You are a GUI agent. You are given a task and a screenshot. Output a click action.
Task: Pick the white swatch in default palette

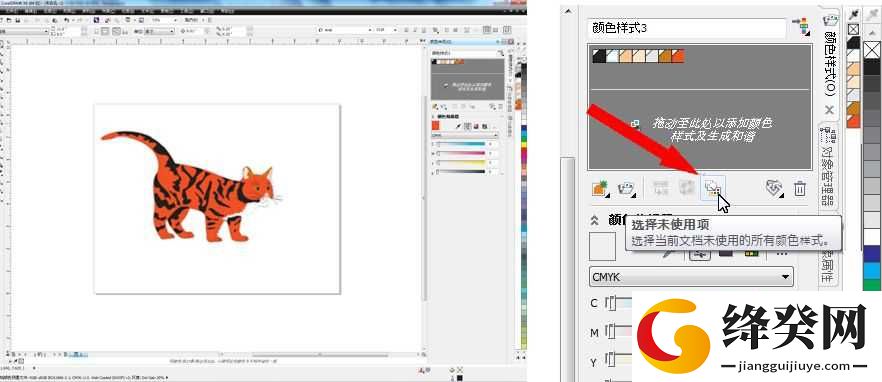[872, 237]
